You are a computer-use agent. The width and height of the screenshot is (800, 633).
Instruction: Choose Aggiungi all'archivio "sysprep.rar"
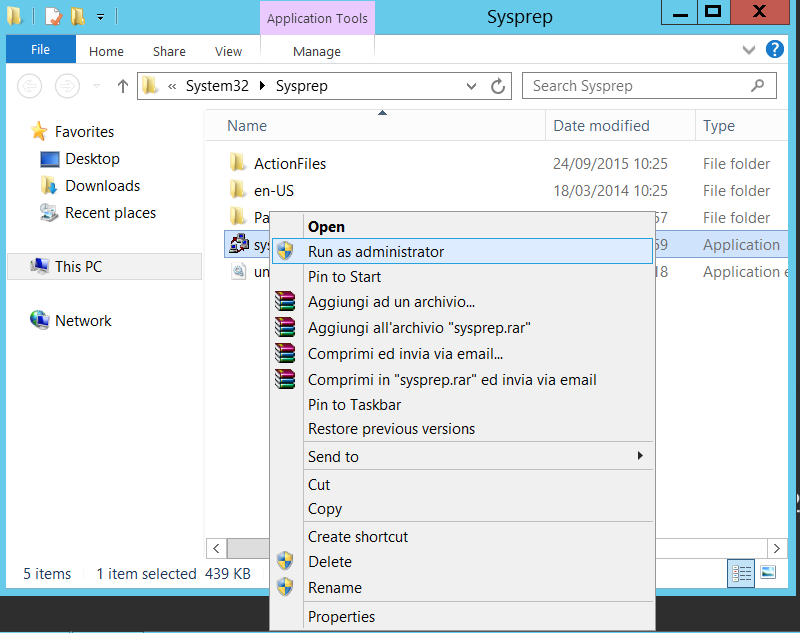point(462,328)
